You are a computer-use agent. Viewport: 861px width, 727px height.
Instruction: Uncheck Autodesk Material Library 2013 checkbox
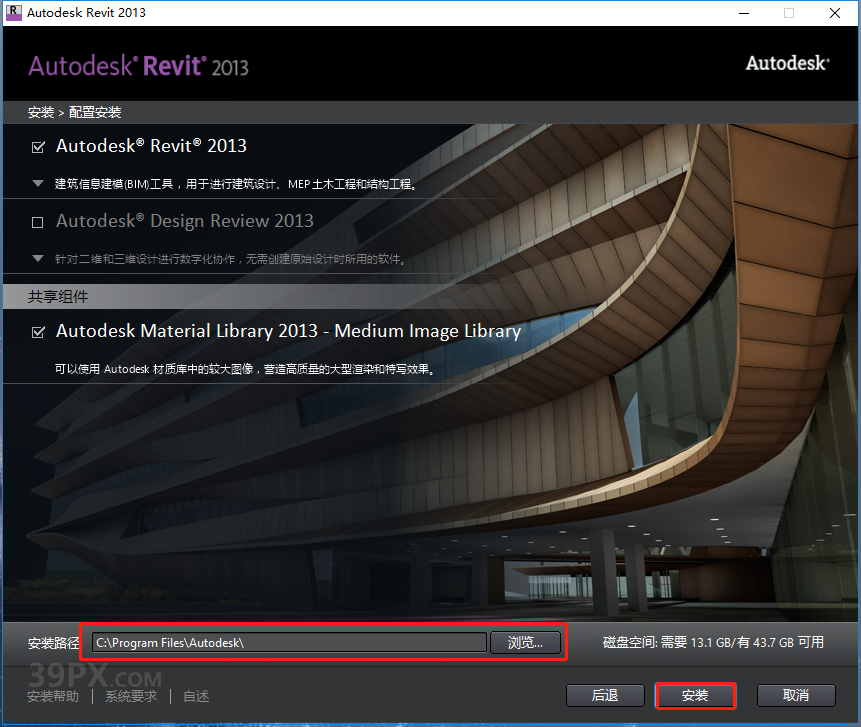pos(38,331)
